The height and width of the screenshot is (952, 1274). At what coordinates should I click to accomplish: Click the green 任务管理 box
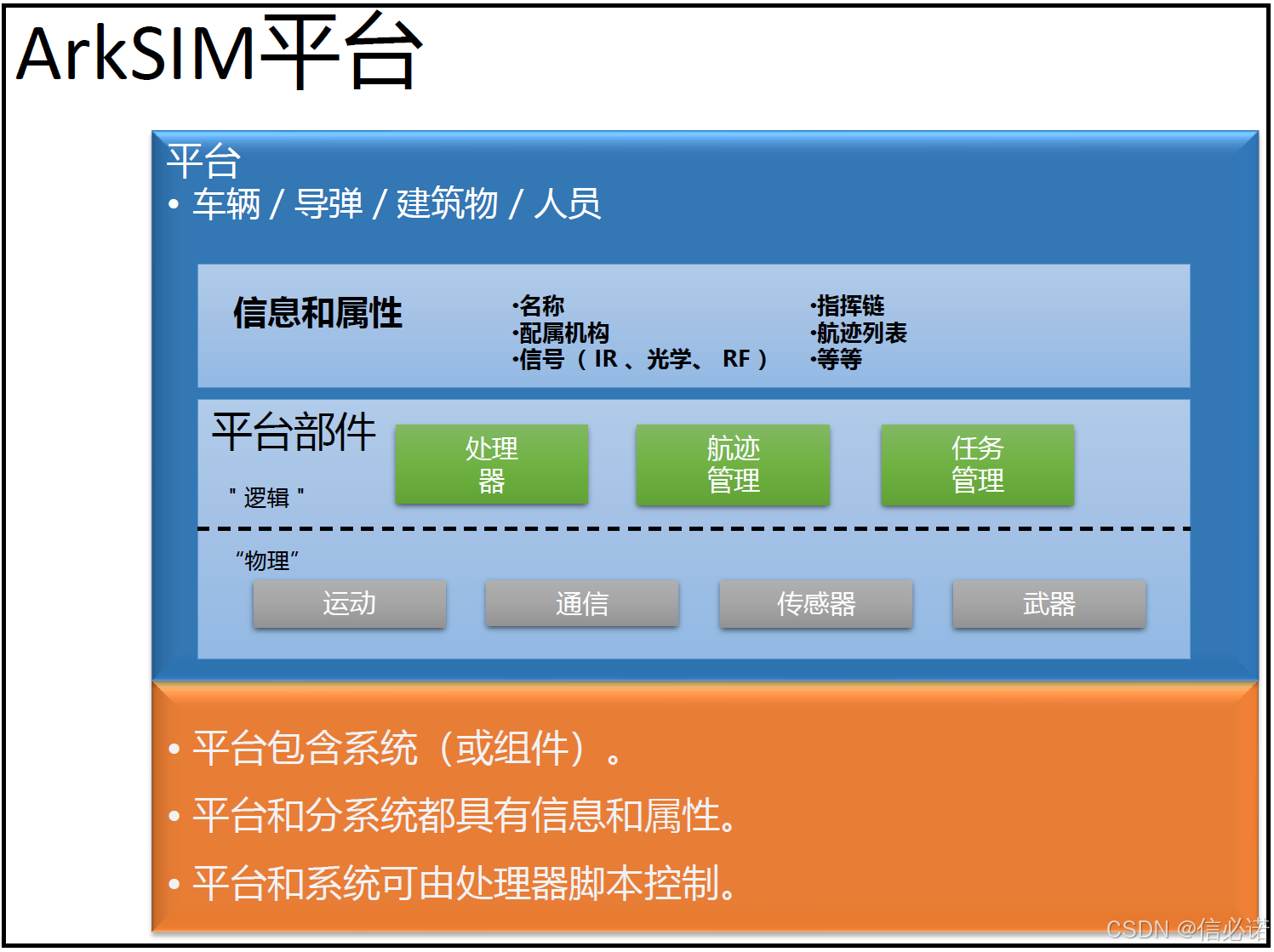(977, 465)
